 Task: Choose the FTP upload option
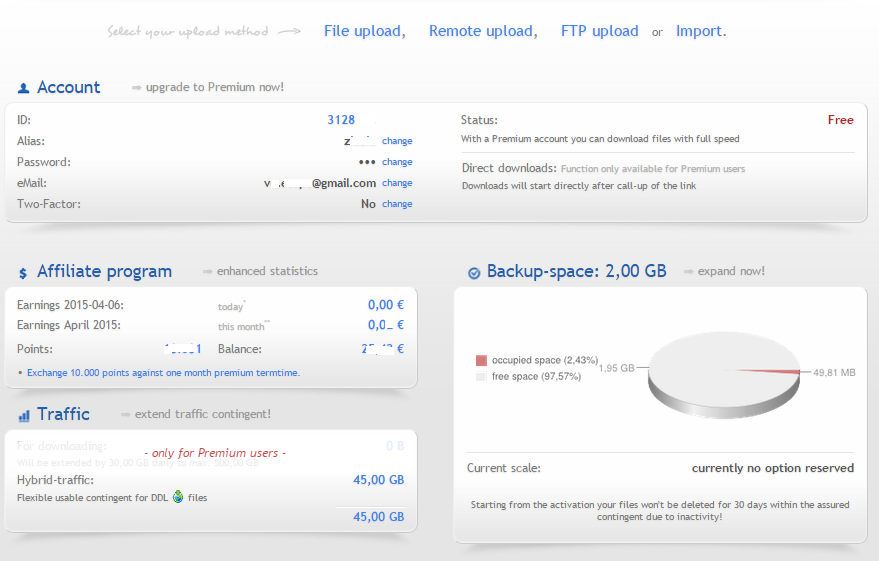599,31
